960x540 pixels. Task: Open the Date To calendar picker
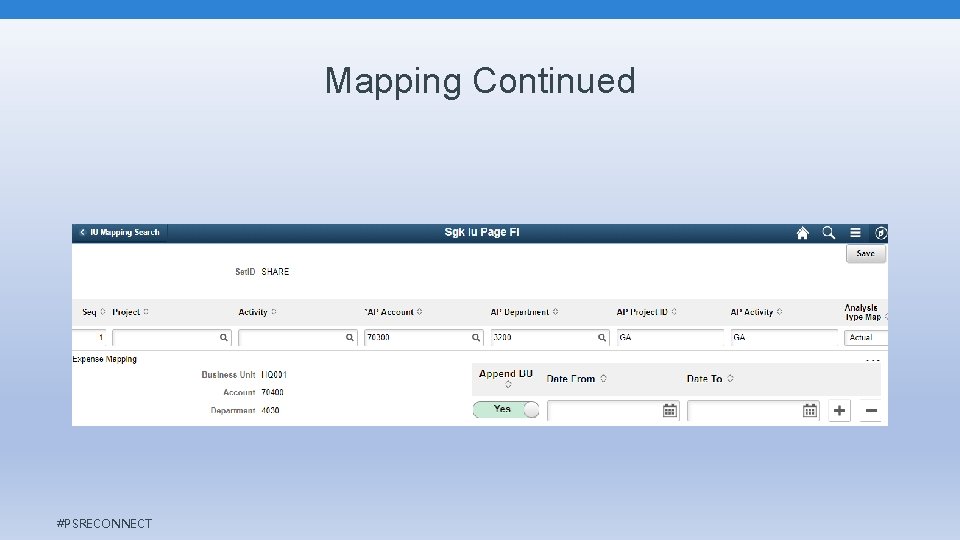pos(810,410)
